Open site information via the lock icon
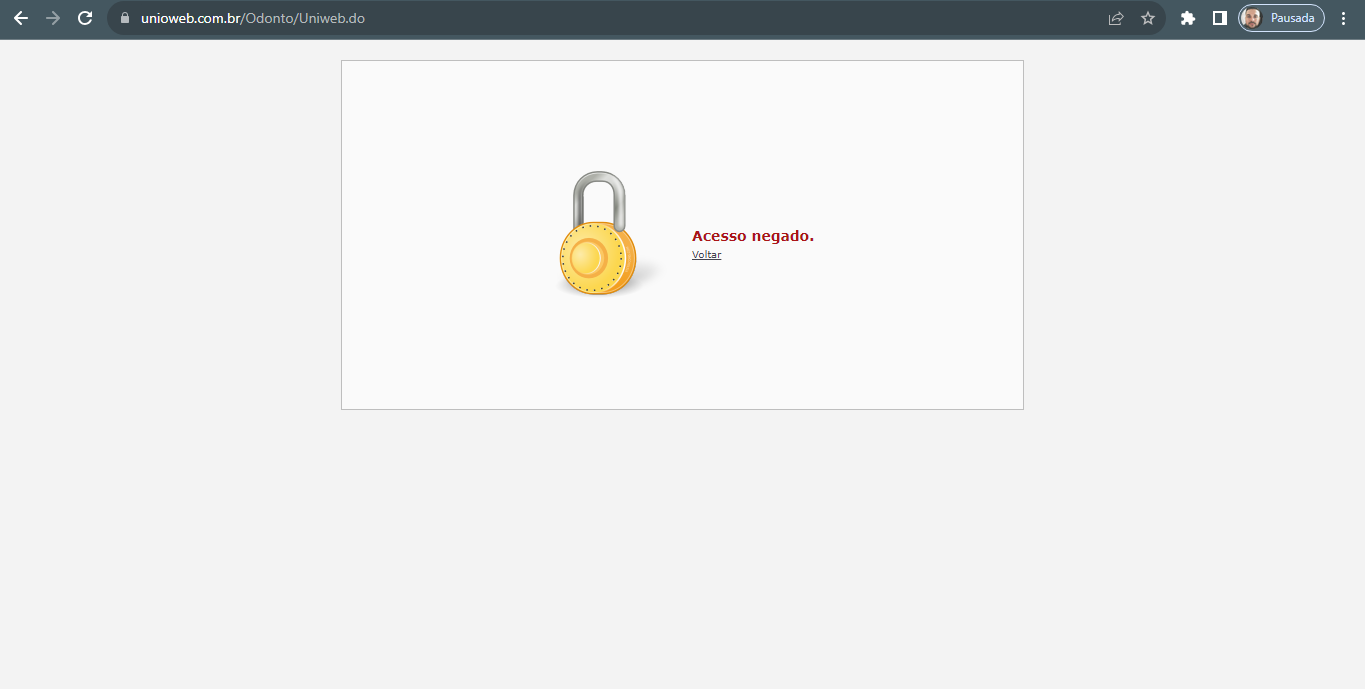 coord(125,18)
